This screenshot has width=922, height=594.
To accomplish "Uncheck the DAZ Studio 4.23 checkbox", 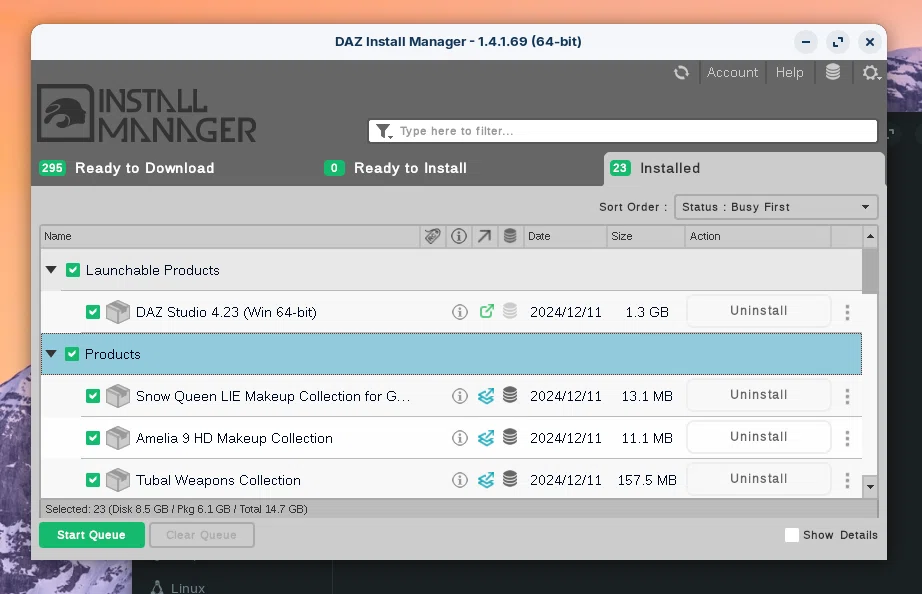I will coord(93,312).
